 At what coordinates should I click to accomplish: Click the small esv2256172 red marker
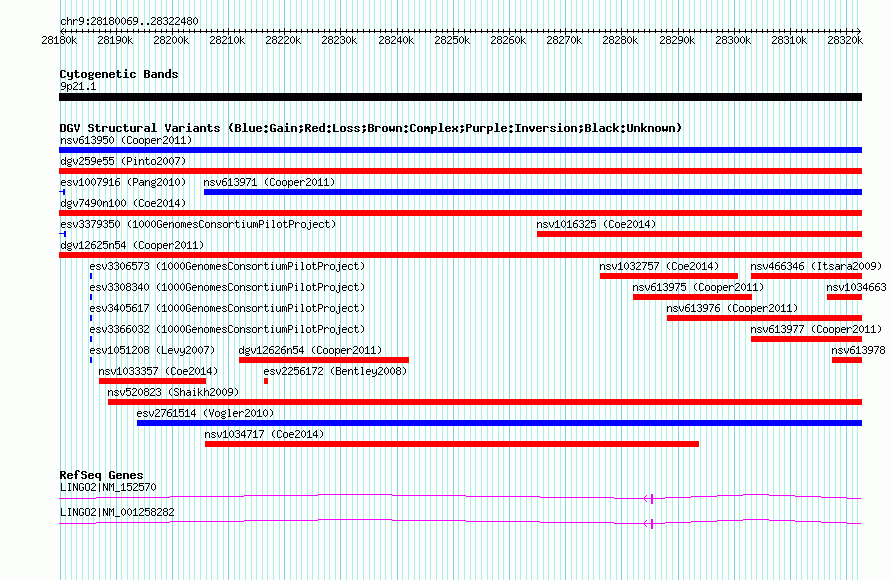coord(266,381)
